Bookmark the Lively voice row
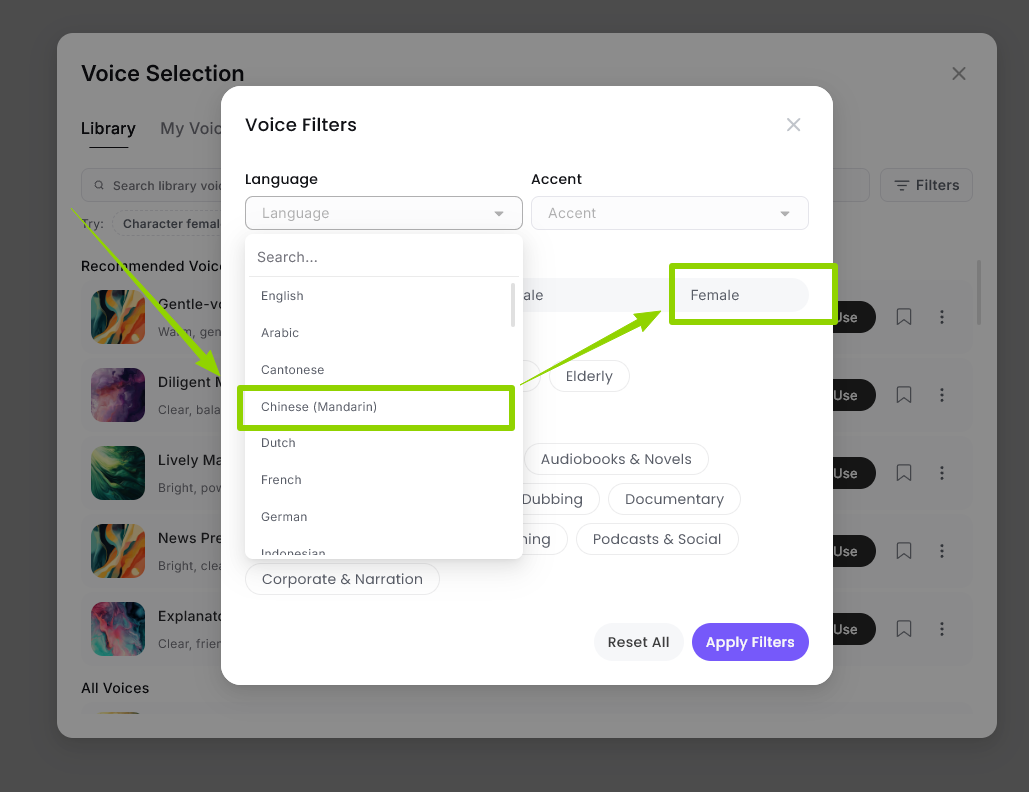The height and width of the screenshot is (792, 1029). 904,473
